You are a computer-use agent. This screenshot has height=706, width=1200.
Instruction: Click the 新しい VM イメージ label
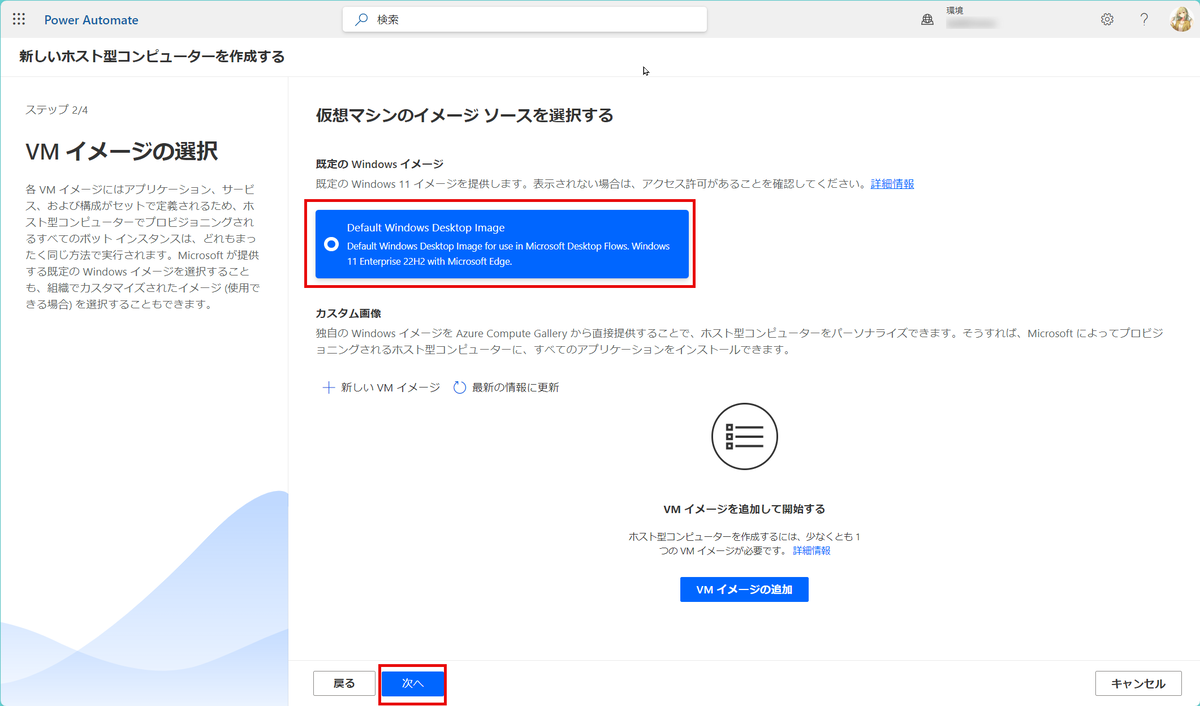coord(390,387)
